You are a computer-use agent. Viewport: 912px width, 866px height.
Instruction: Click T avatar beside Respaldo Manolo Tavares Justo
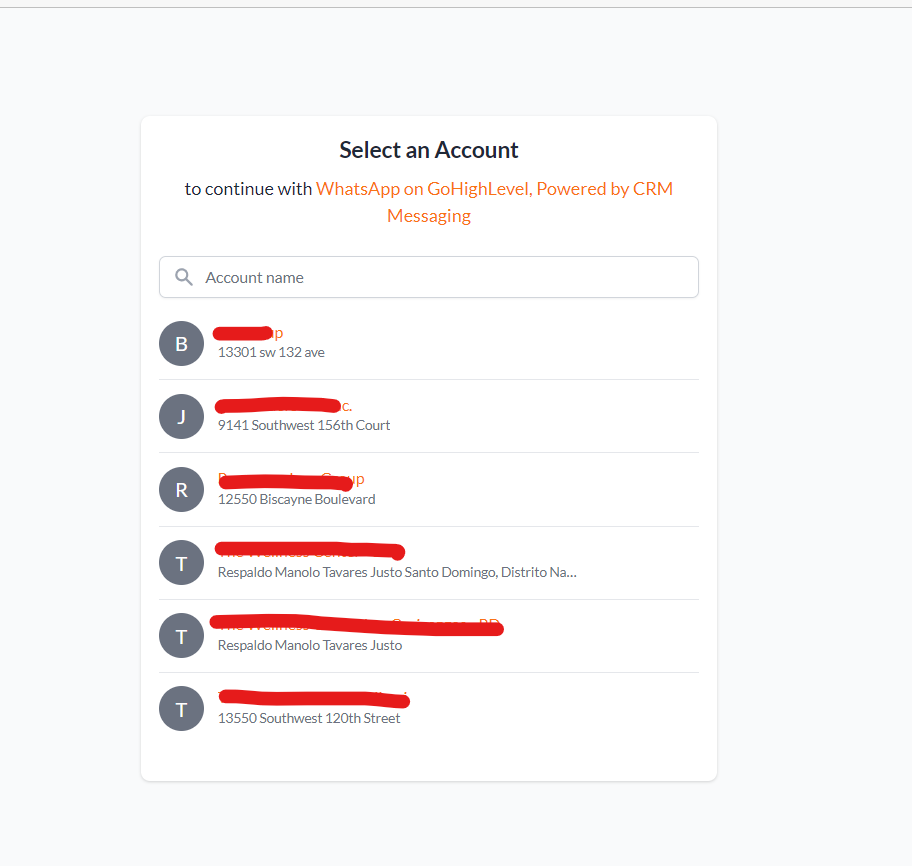pyautogui.click(x=181, y=636)
